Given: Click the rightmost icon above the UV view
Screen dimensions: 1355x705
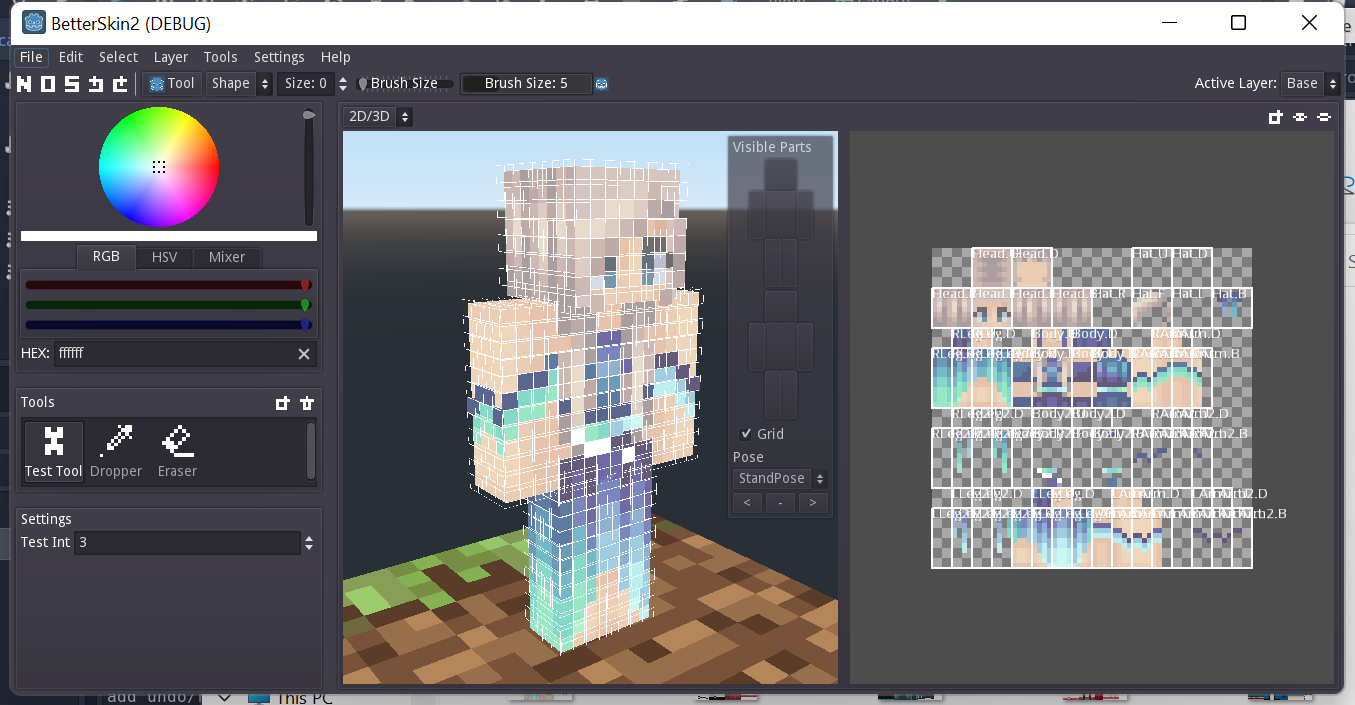Looking at the screenshot, I should coord(1324,117).
